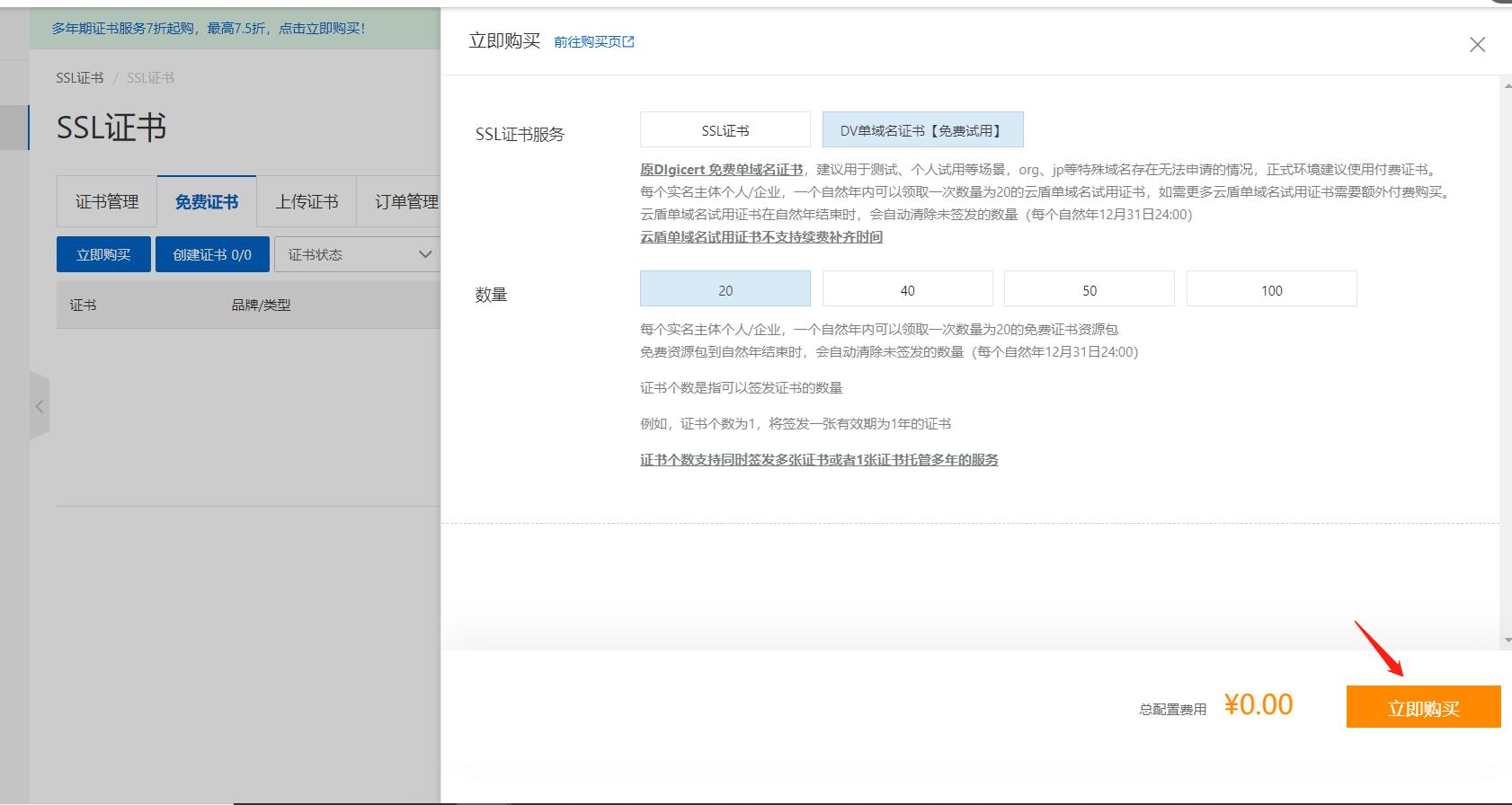Viewport: 1512px width, 805px height.
Task: Collapse the left sidebar with chevron handle
Action: (40, 406)
